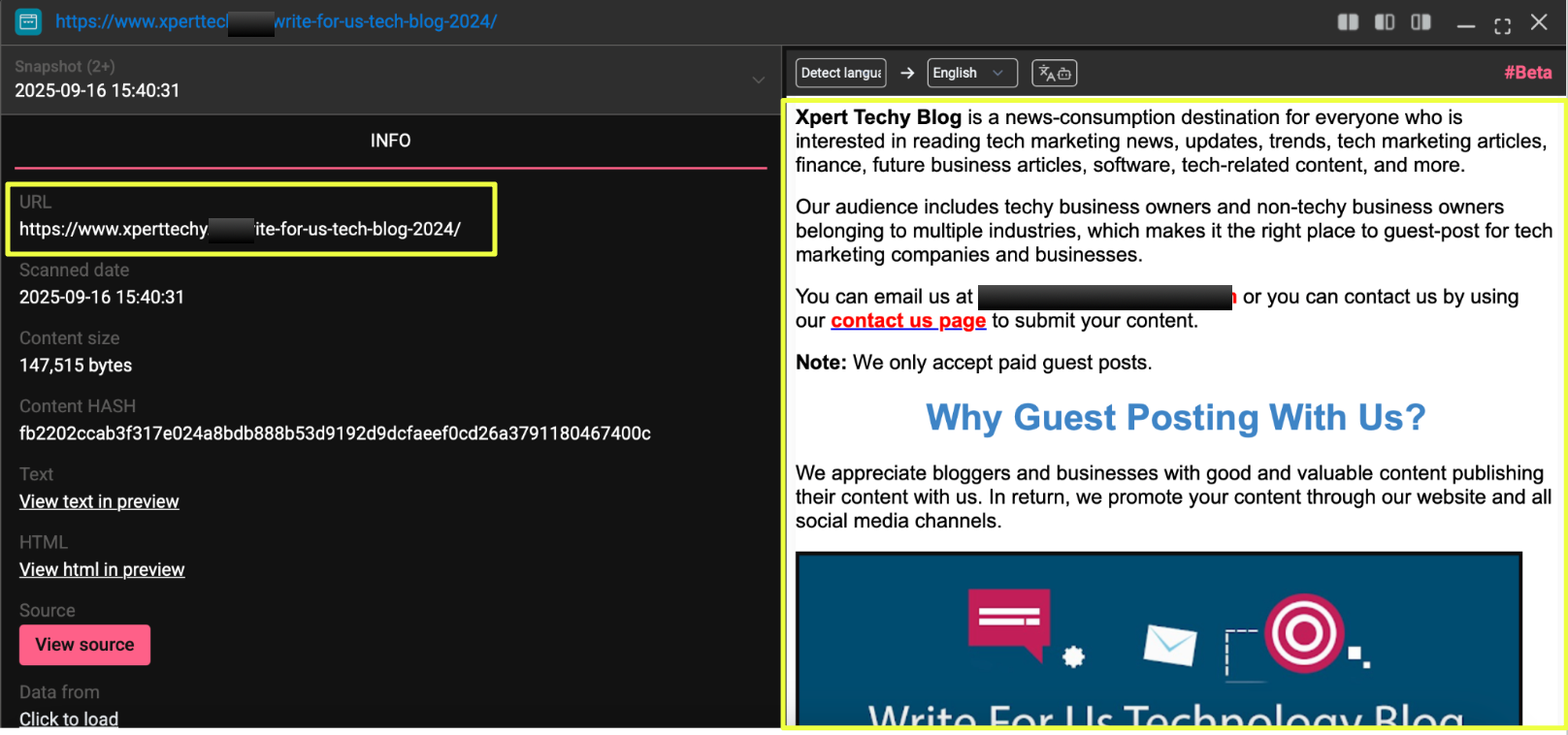Switch to equal split panel layout
Image resolution: width=1568 pixels, height=735 pixels.
pos(1348,22)
